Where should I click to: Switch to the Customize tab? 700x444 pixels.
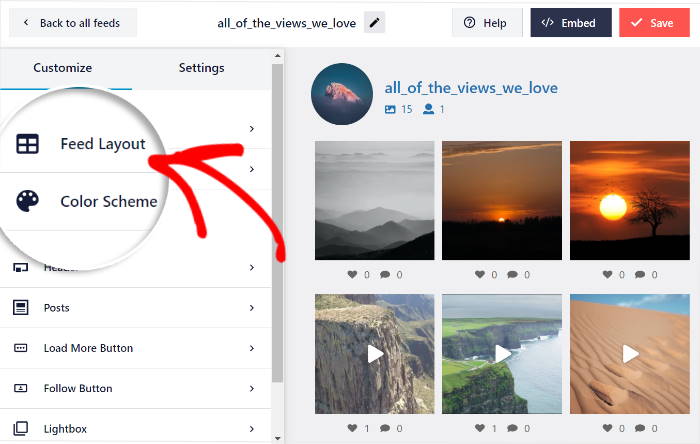(x=62, y=68)
